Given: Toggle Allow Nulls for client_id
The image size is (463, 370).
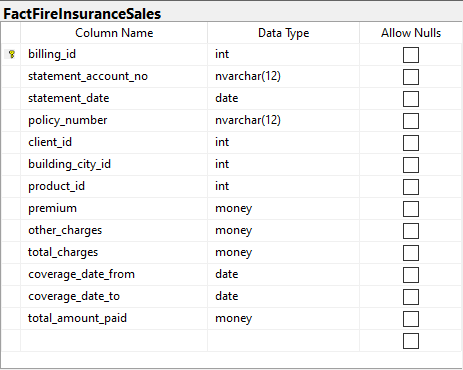Looking at the screenshot, I should click(x=411, y=143).
